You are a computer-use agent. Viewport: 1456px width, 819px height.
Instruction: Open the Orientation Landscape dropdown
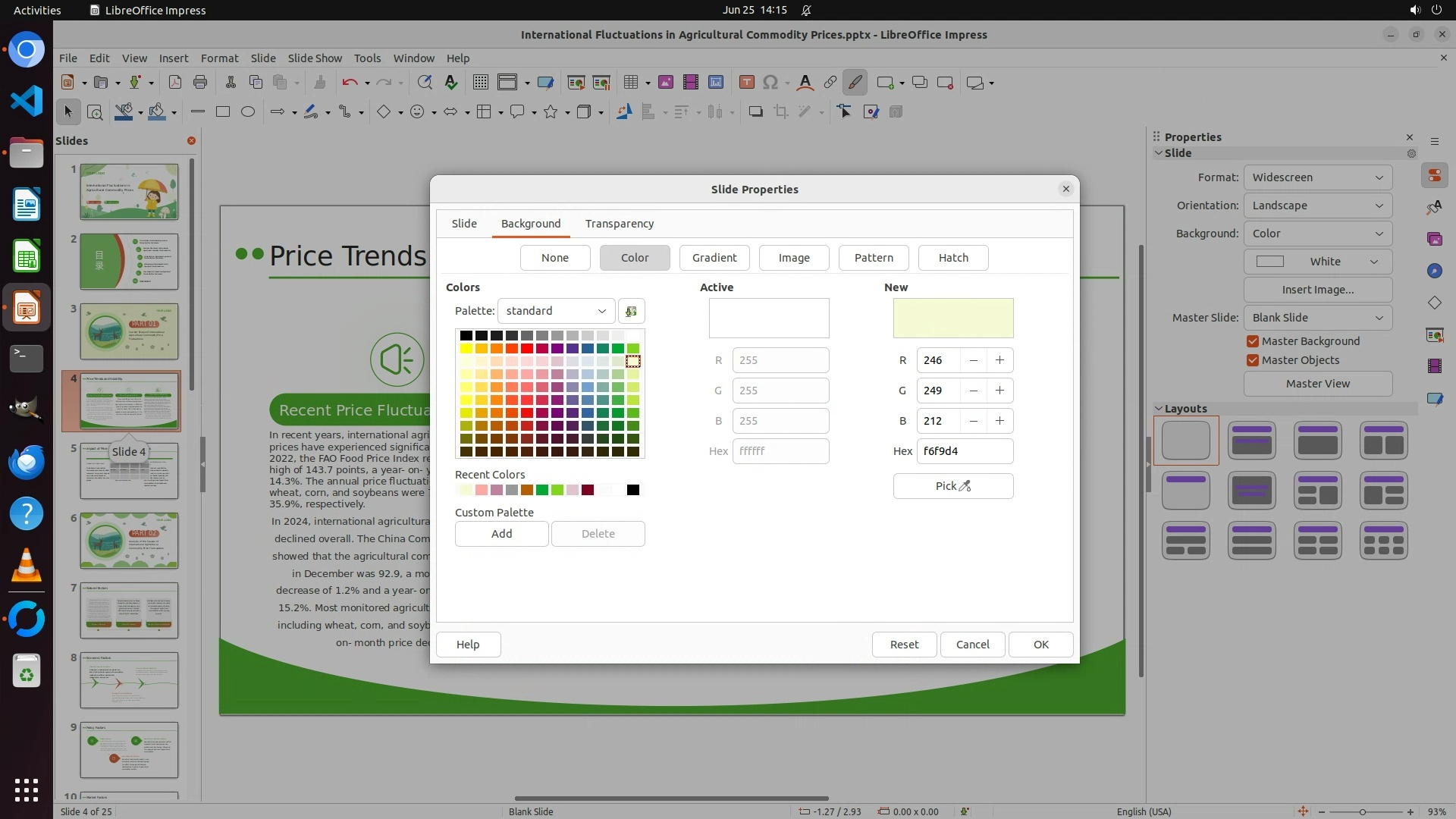[x=1317, y=206]
